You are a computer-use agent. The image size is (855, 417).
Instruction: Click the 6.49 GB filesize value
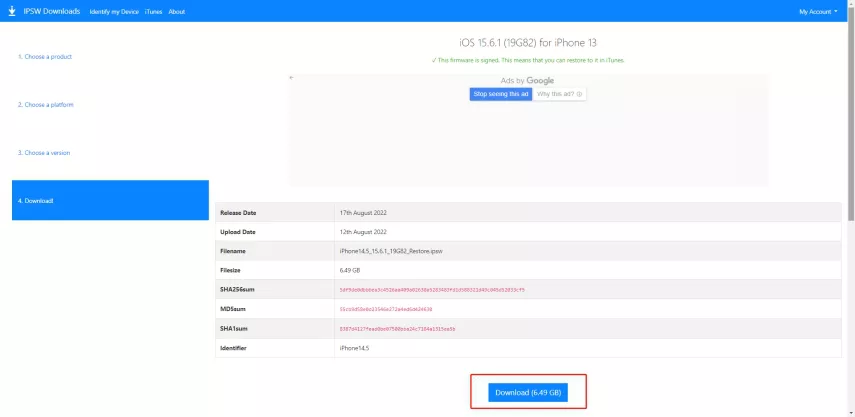350,270
